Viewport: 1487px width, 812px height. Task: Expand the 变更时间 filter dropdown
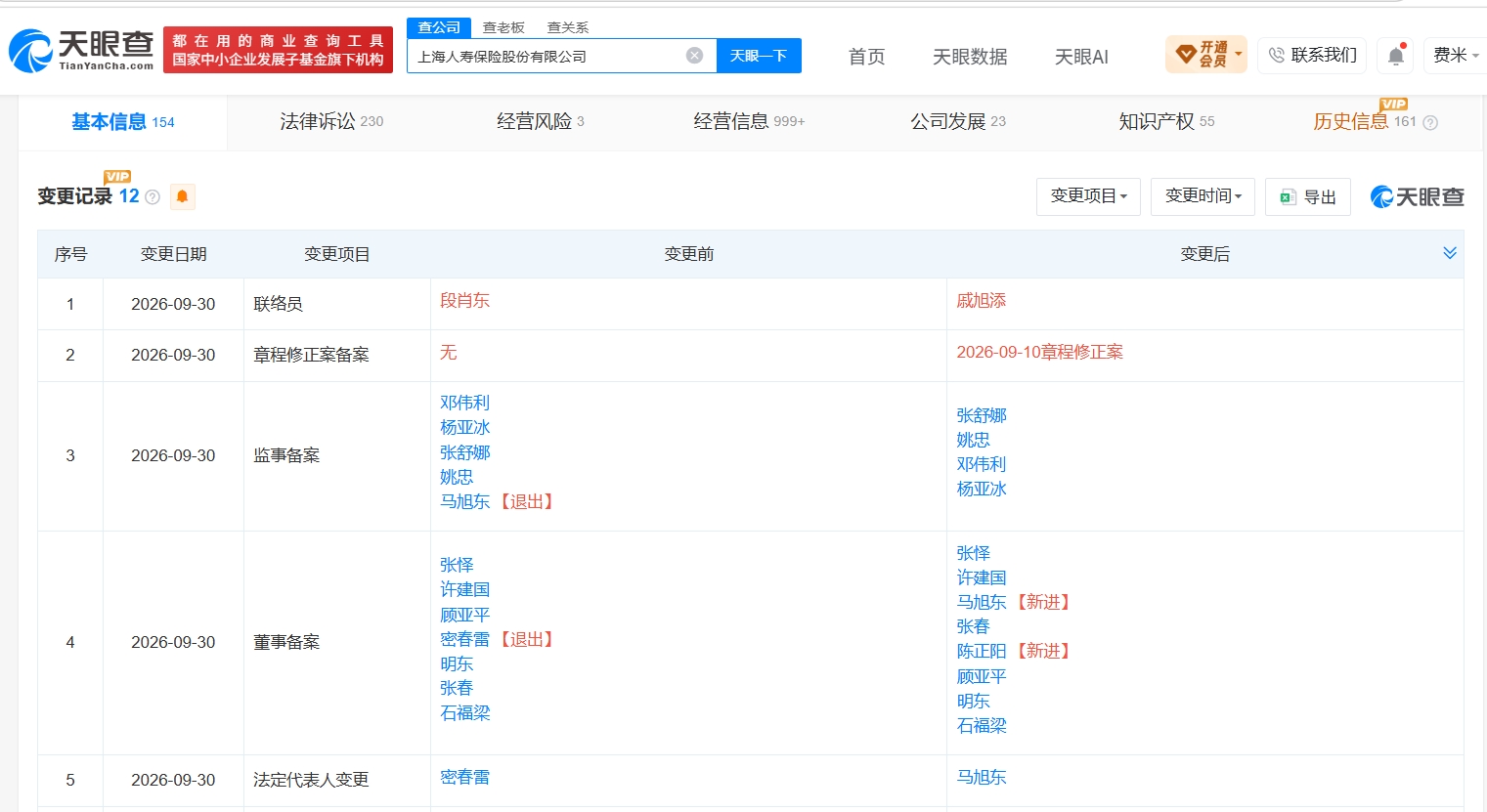(1203, 196)
